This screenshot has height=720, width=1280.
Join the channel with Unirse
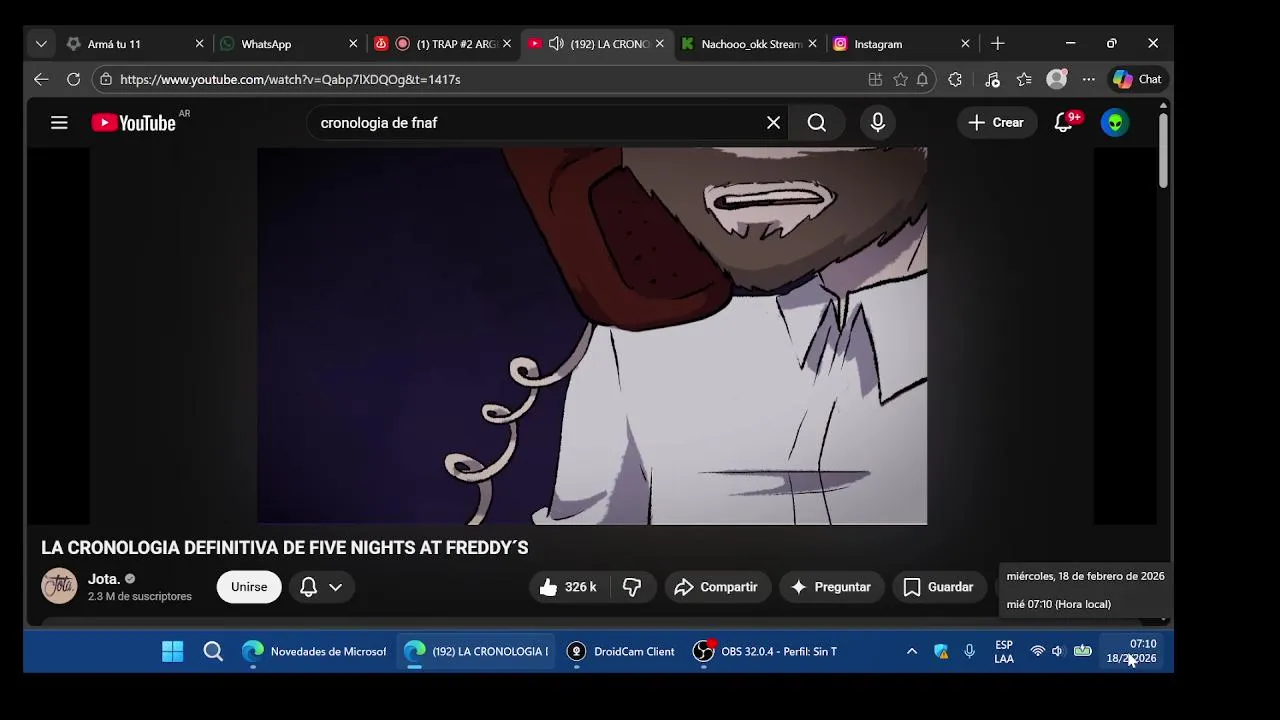[x=249, y=587]
